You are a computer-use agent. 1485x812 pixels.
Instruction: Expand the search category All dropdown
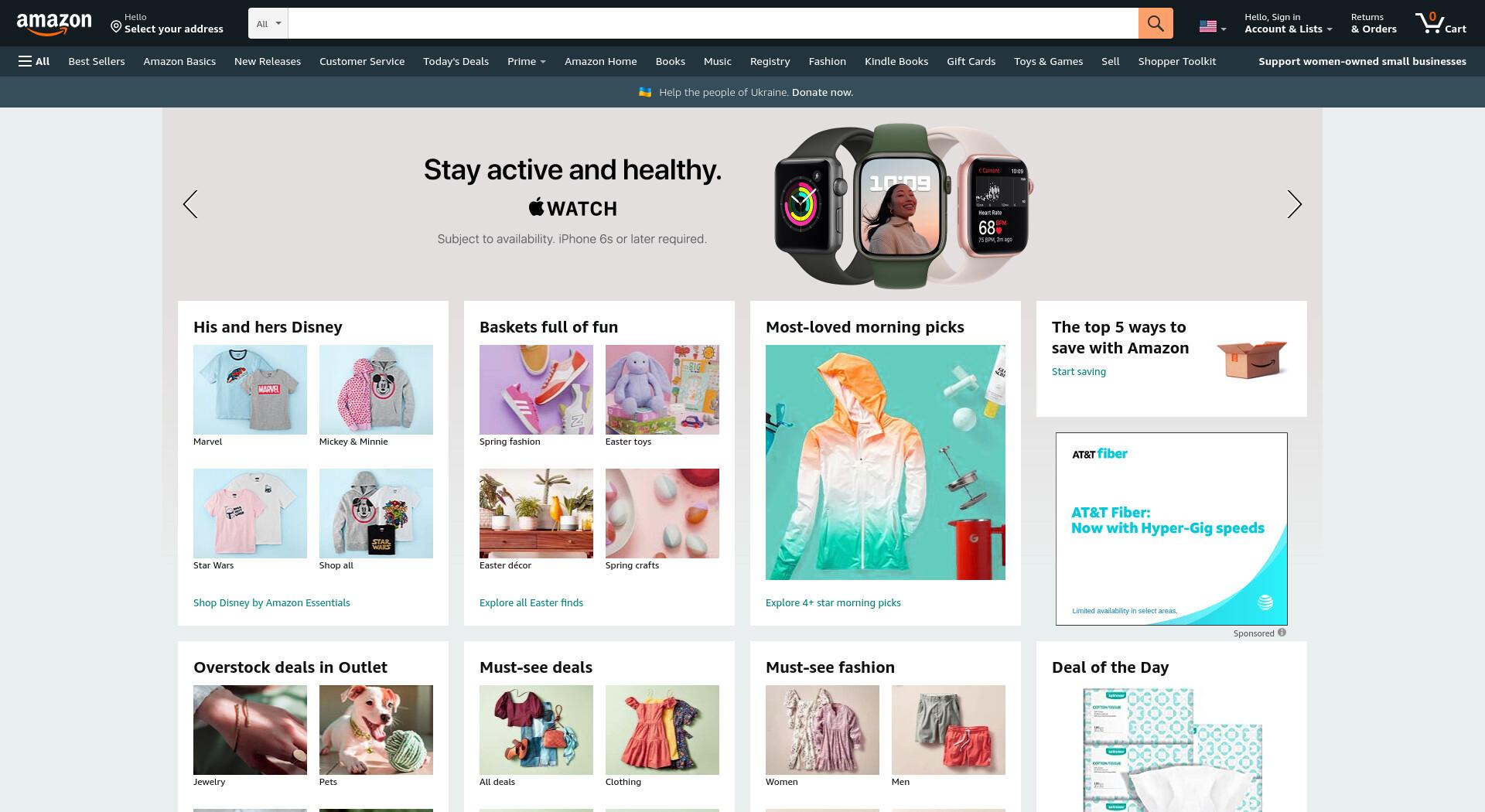268,23
